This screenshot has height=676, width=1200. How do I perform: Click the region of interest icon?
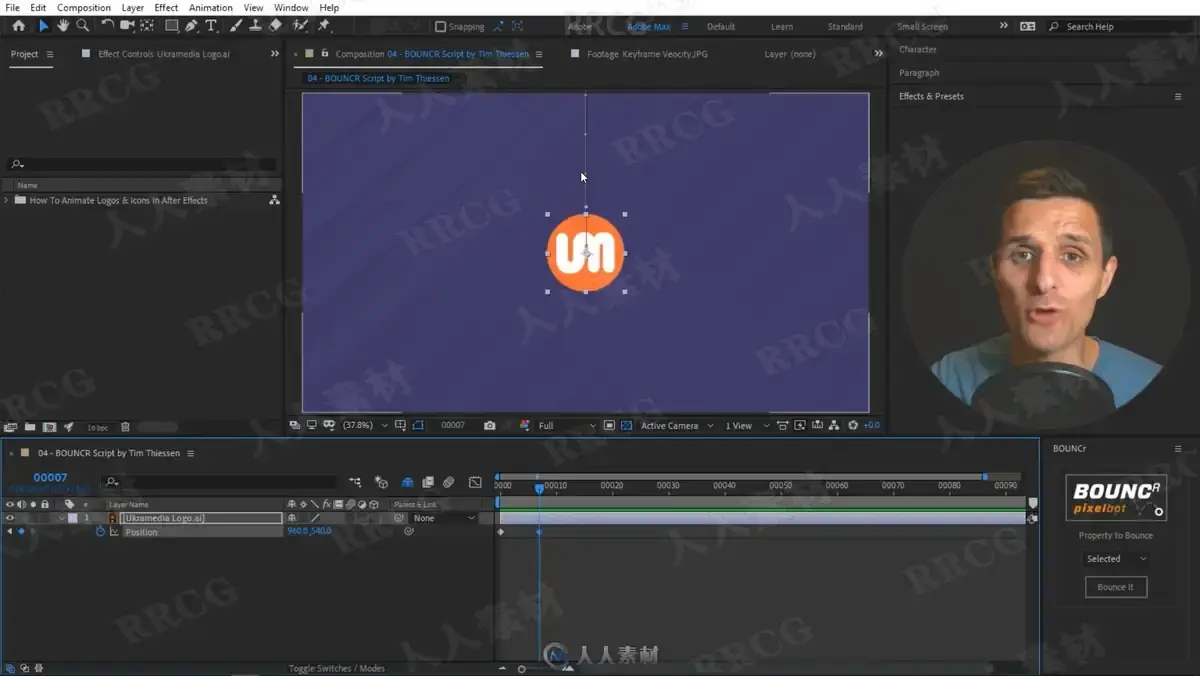pyautogui.click(x=608, y=425)
